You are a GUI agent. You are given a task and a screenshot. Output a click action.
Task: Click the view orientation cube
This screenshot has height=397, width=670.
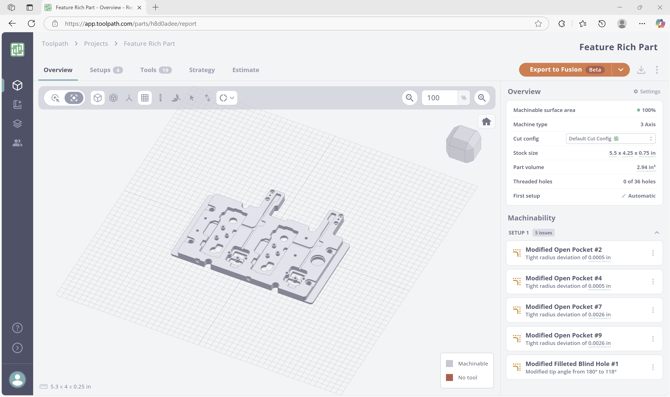[x=464, y=144]
